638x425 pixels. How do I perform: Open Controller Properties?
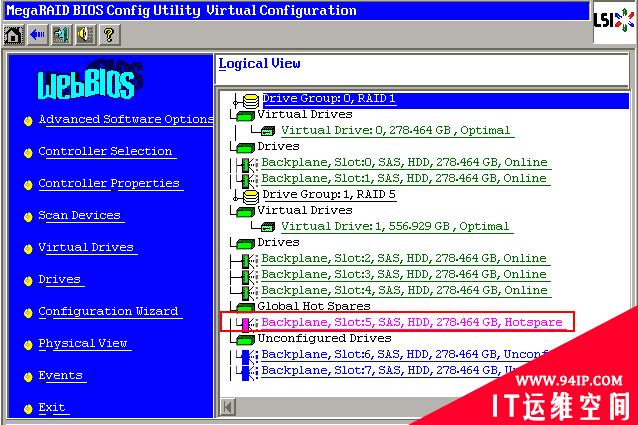[x=109, y=183]
